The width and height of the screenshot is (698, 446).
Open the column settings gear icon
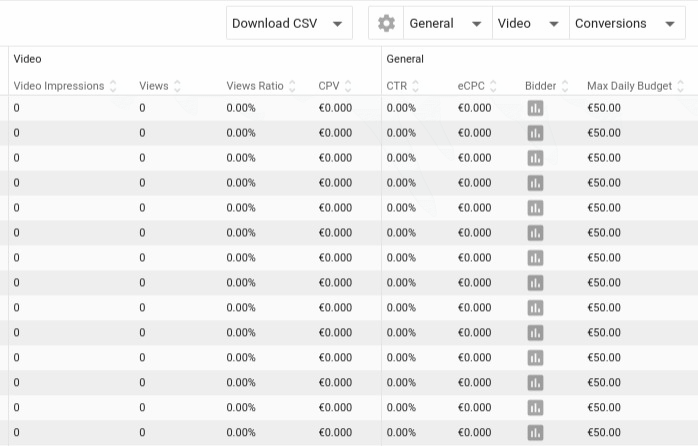[387, 24]
